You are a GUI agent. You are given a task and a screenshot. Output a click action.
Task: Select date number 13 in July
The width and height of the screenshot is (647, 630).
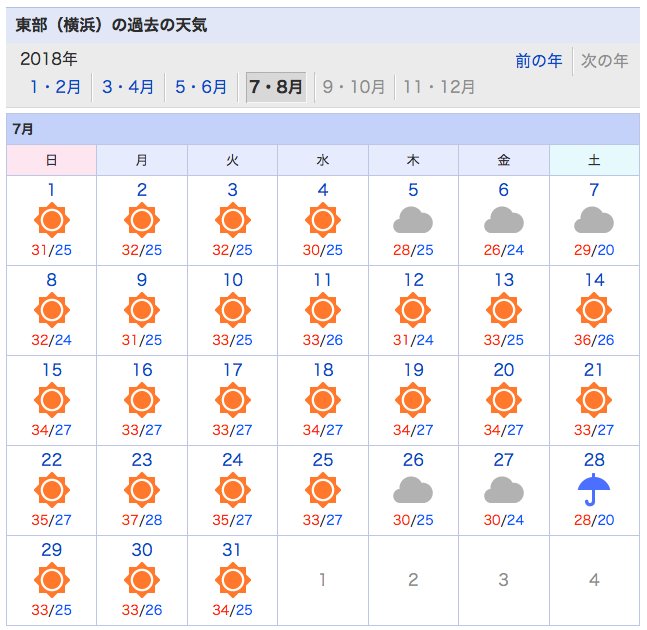pos(504,280)
